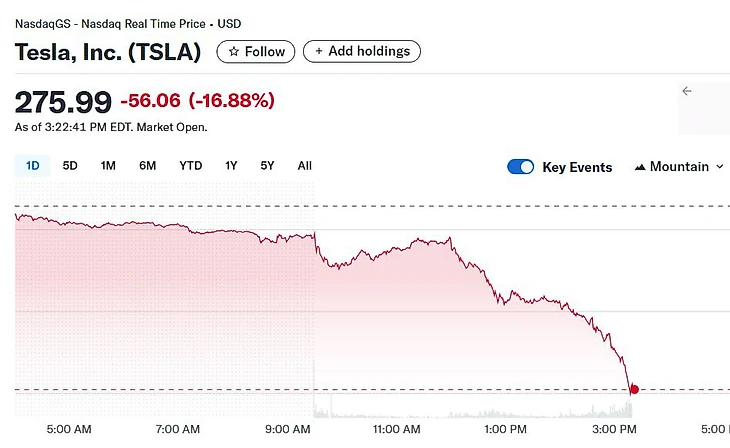Switch to the 5D range tab
Viewport: 730px width, 448px height.
[70, 166]
